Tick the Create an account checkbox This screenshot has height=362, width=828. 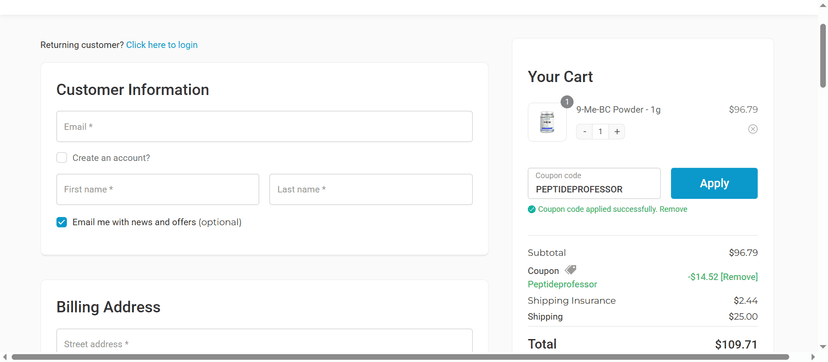point(62,158)
